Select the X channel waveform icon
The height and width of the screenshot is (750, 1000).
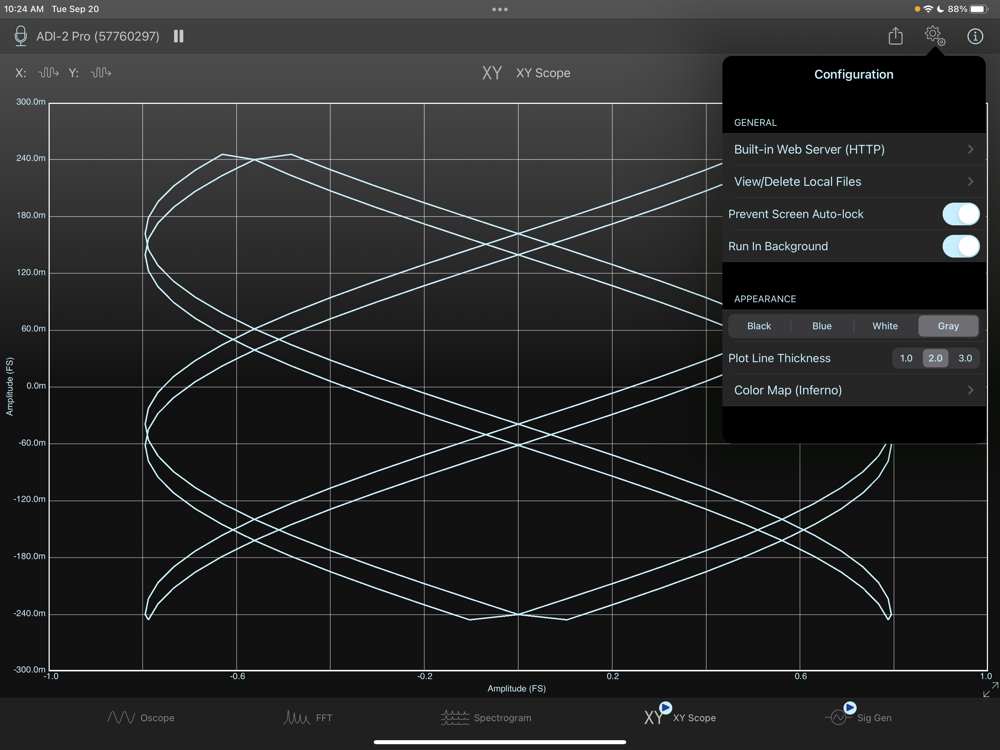[x=49, y=73]
